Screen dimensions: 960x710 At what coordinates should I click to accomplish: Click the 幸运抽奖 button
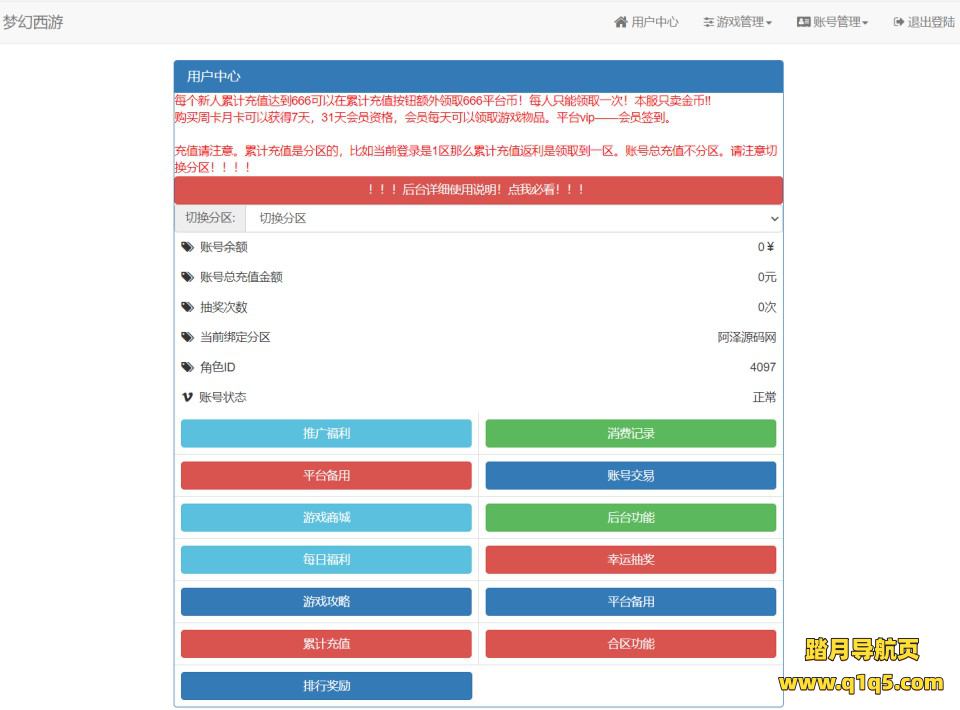630,560
